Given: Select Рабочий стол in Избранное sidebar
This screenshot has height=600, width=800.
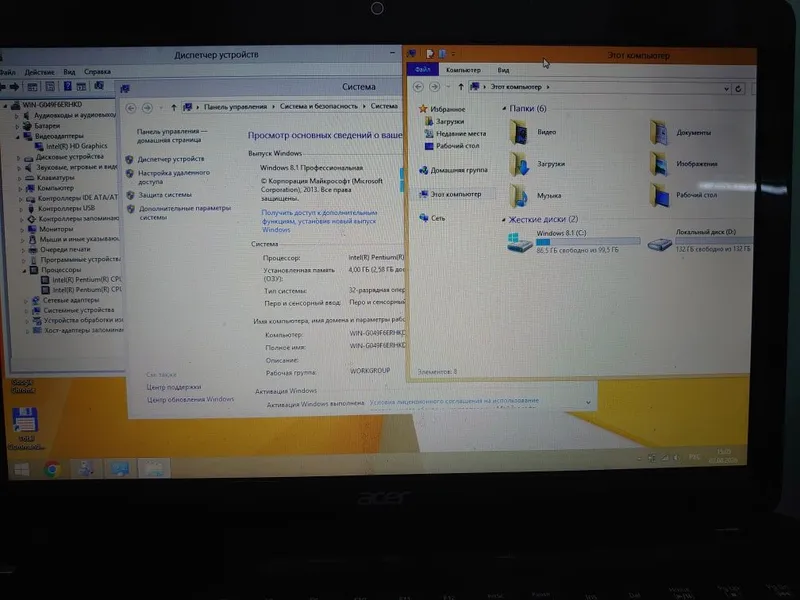Looking at the screenshot, I should pos(452,146).
